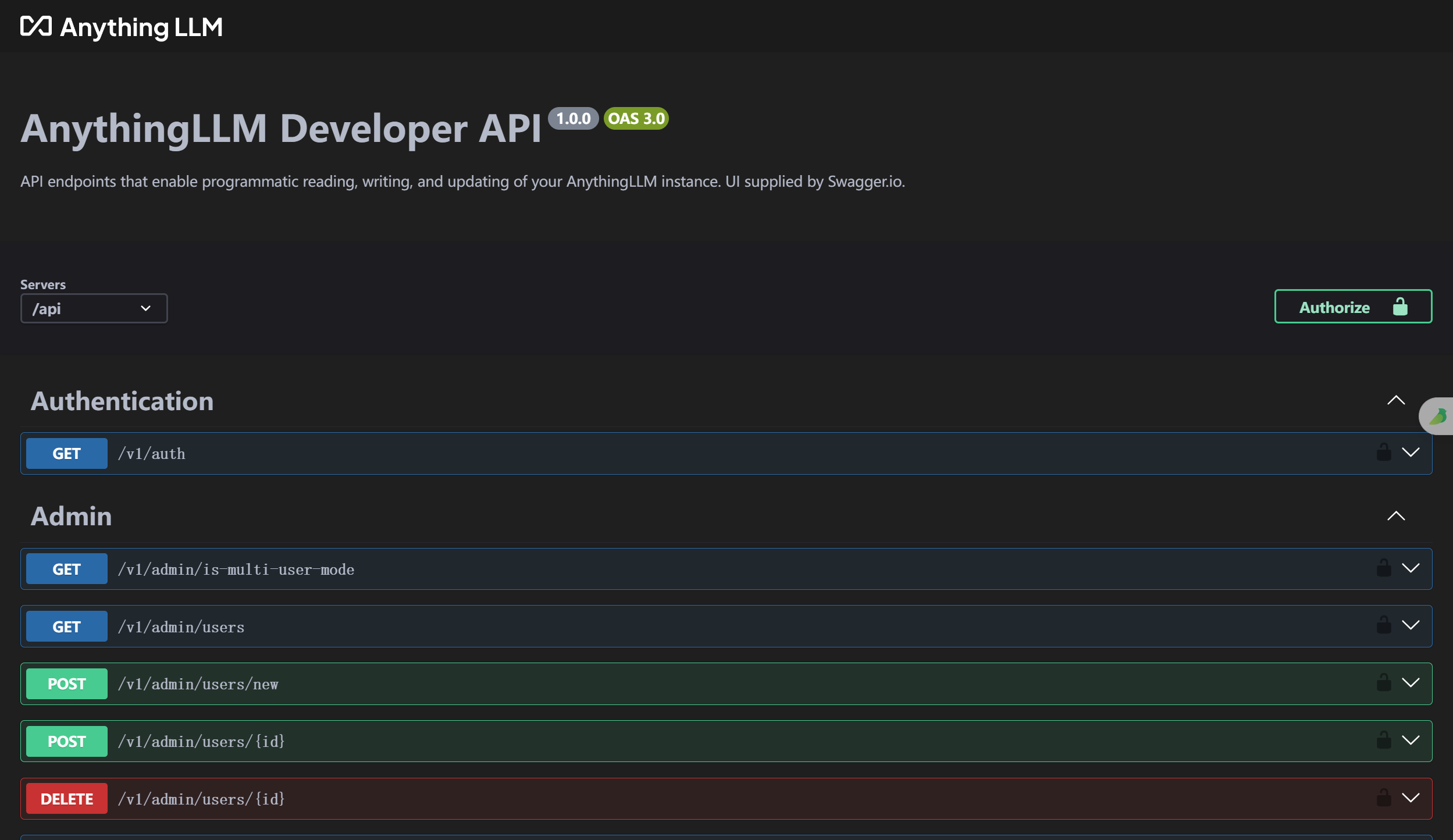
Task: Click lock icon on GET /v1/auth row
Action: pyautogui.click(x=1384, y=453)
